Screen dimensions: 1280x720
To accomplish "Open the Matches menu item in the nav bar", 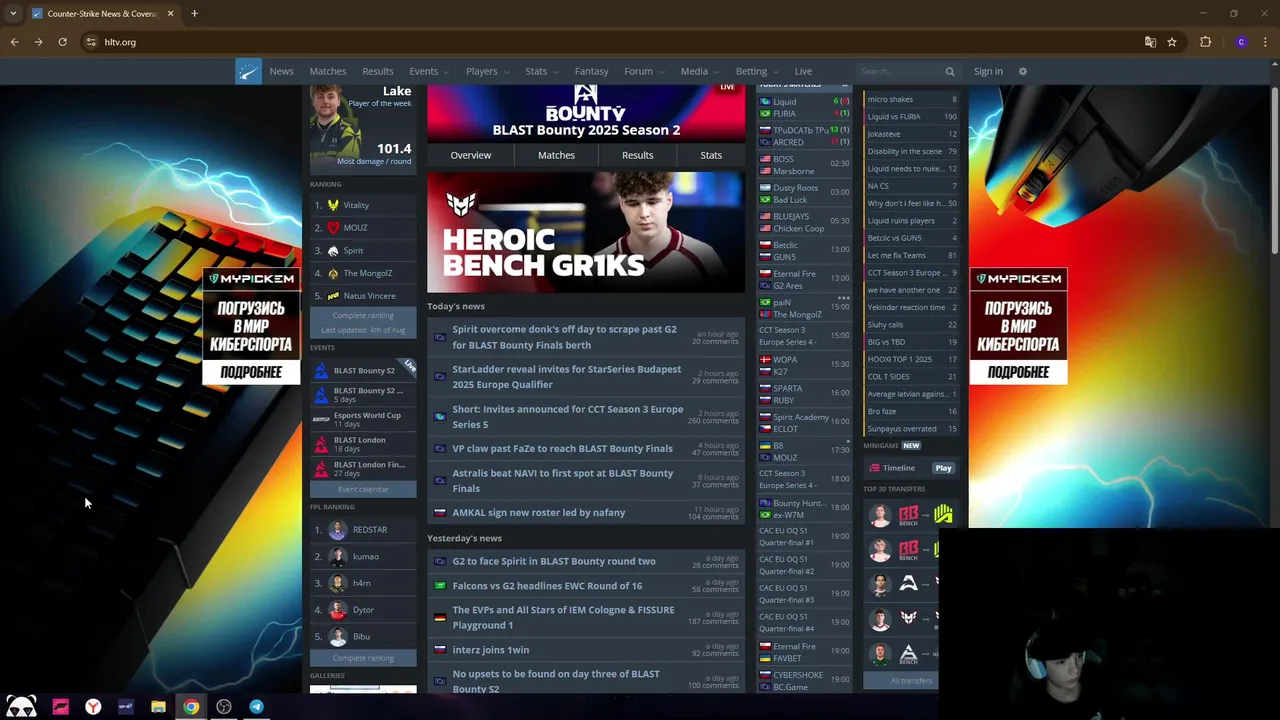I will [x=328, y=71].
